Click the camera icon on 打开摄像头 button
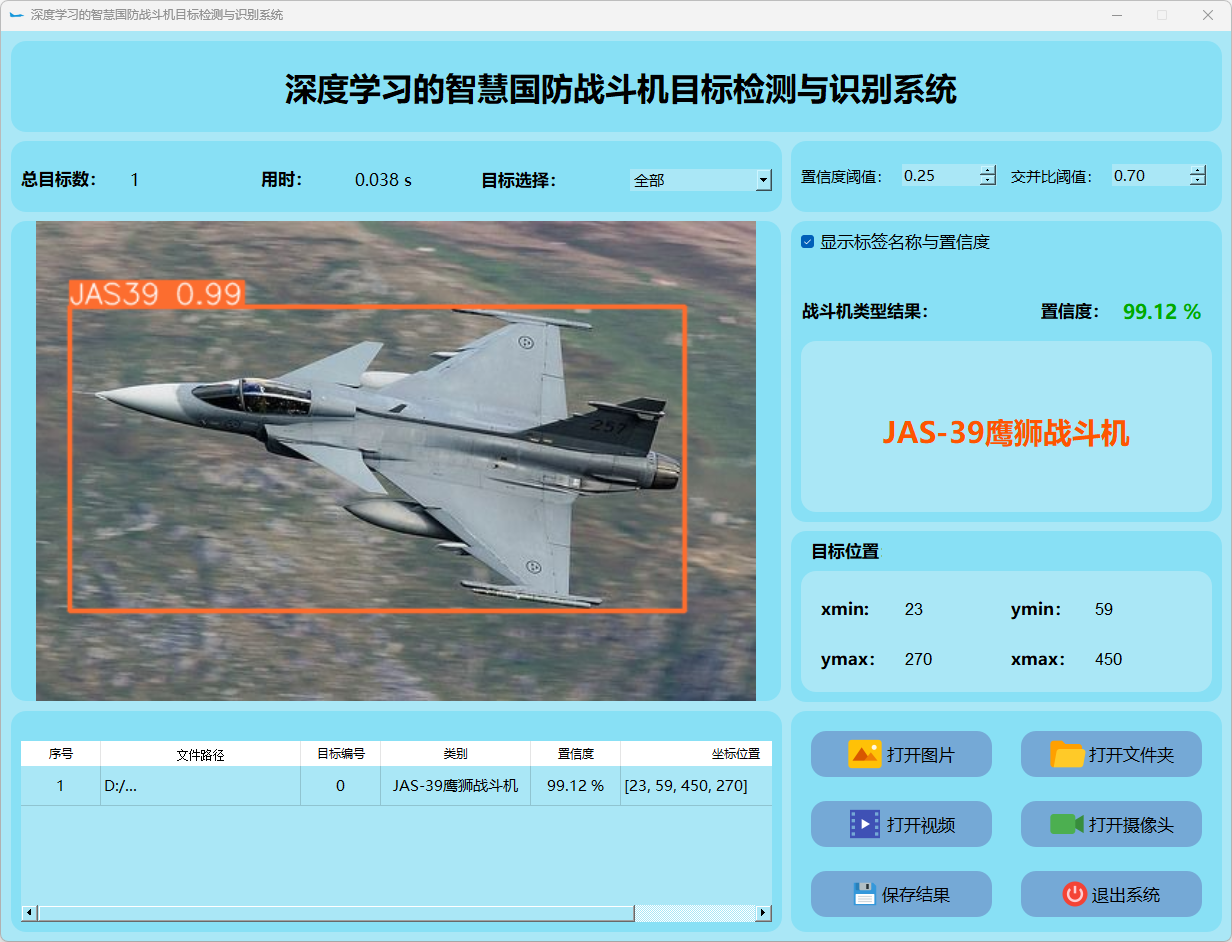Viewport: 1232px width, 942px height. pyautogui.click(x=1067, y=824)
